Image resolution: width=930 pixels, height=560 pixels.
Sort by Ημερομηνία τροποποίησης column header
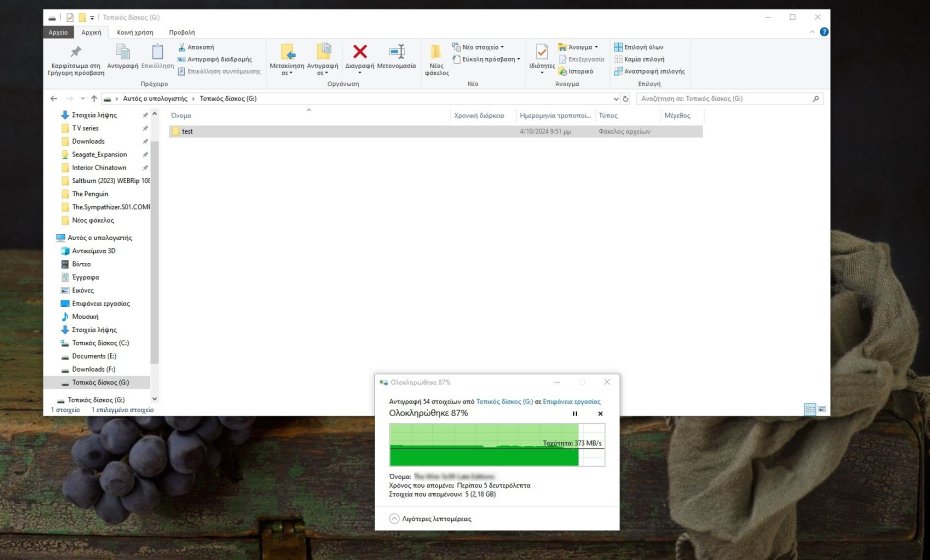555,116
